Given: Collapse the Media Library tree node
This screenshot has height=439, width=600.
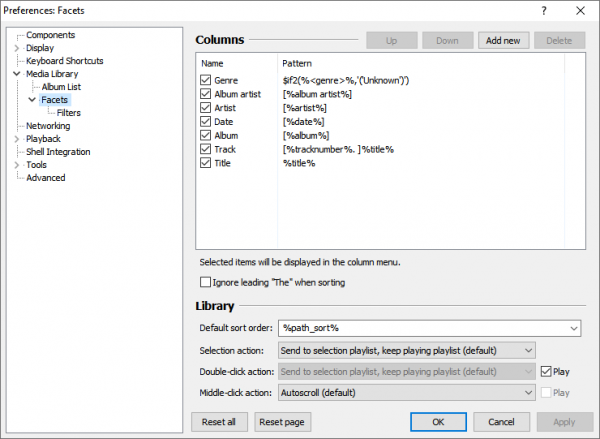Looking at the screenshot, I should (x=17, y=74).
